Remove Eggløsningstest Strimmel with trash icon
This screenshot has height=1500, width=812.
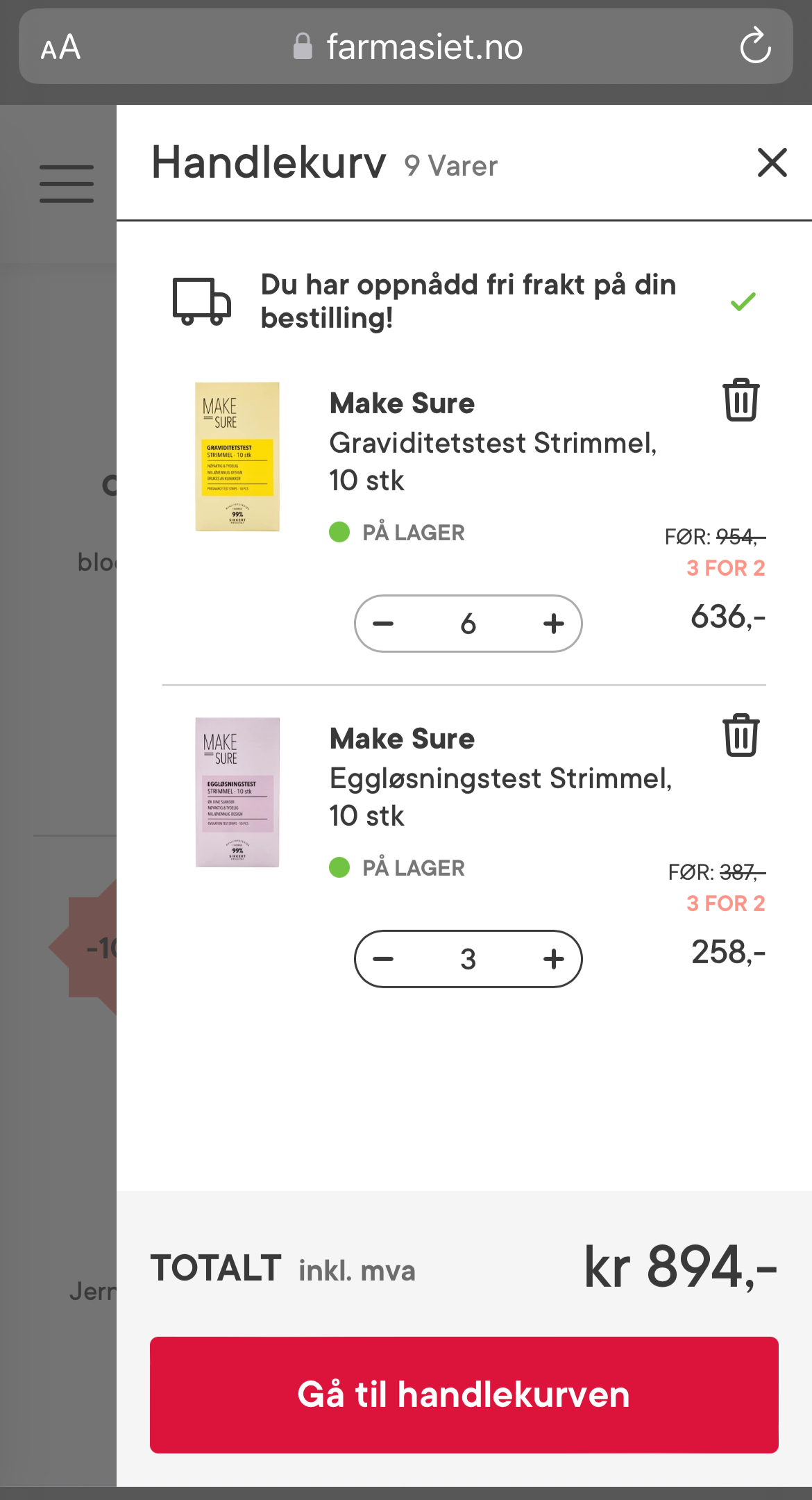(741, 735)
